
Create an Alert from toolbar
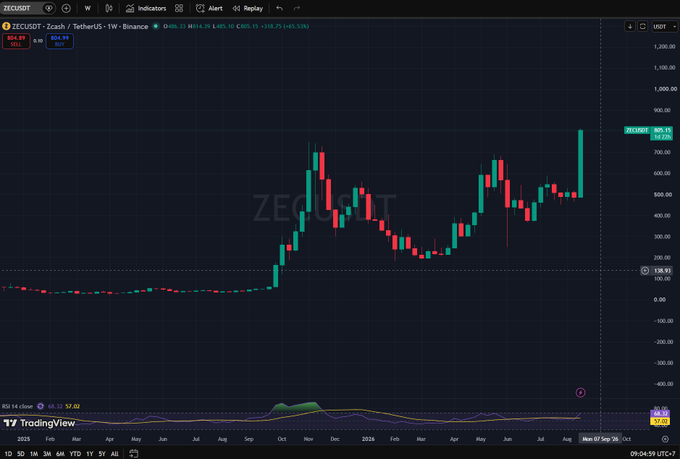click(209, 8)
